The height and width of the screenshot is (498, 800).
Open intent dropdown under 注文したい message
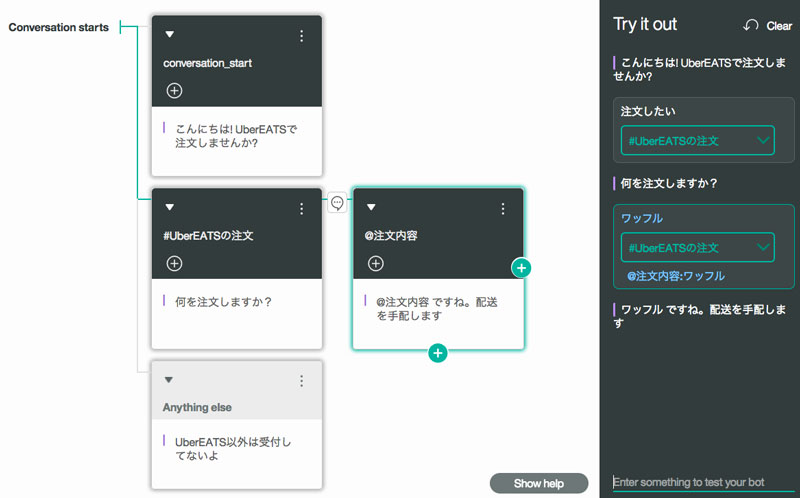(697, 140)
